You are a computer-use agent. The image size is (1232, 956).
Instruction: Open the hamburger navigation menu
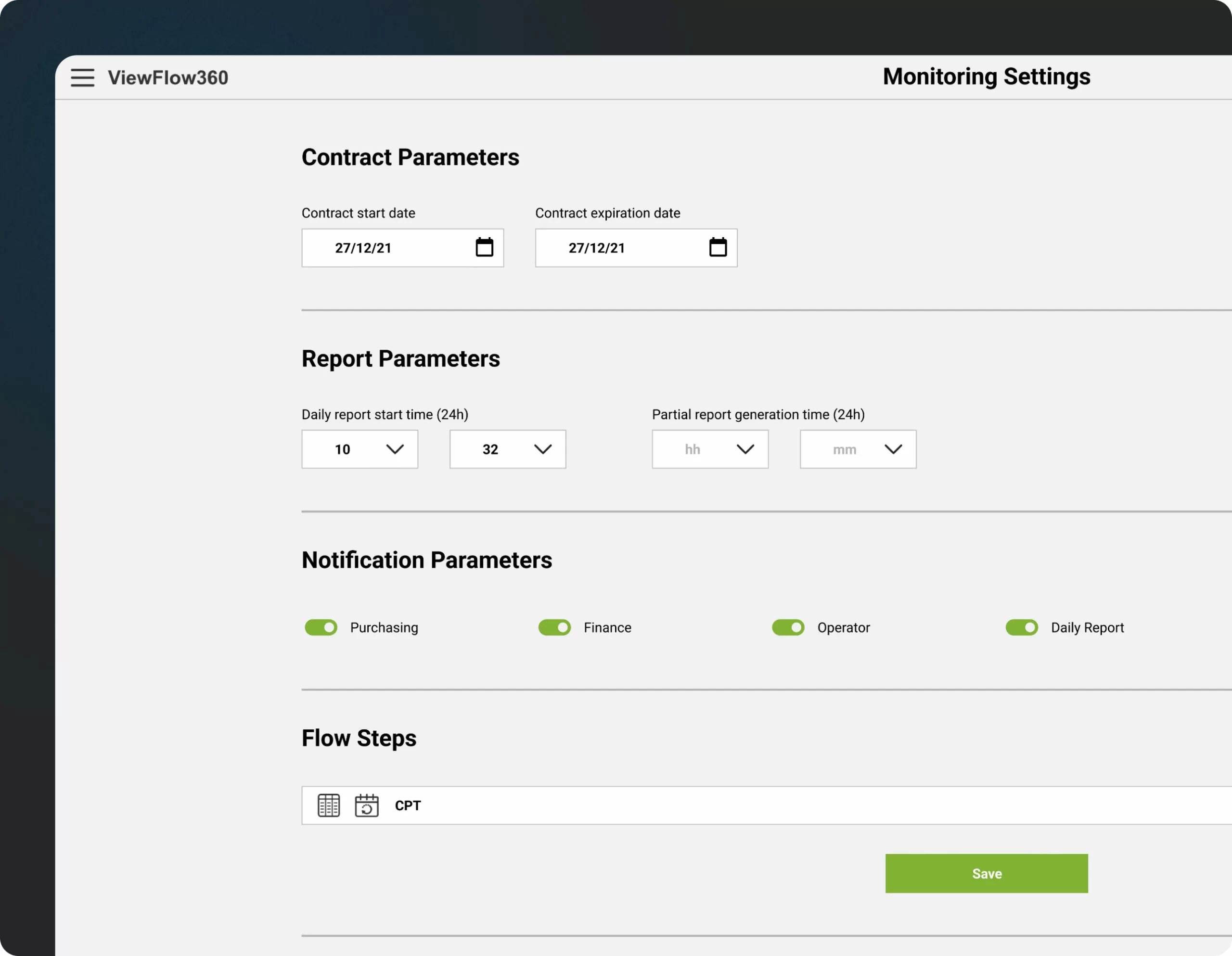82,77
